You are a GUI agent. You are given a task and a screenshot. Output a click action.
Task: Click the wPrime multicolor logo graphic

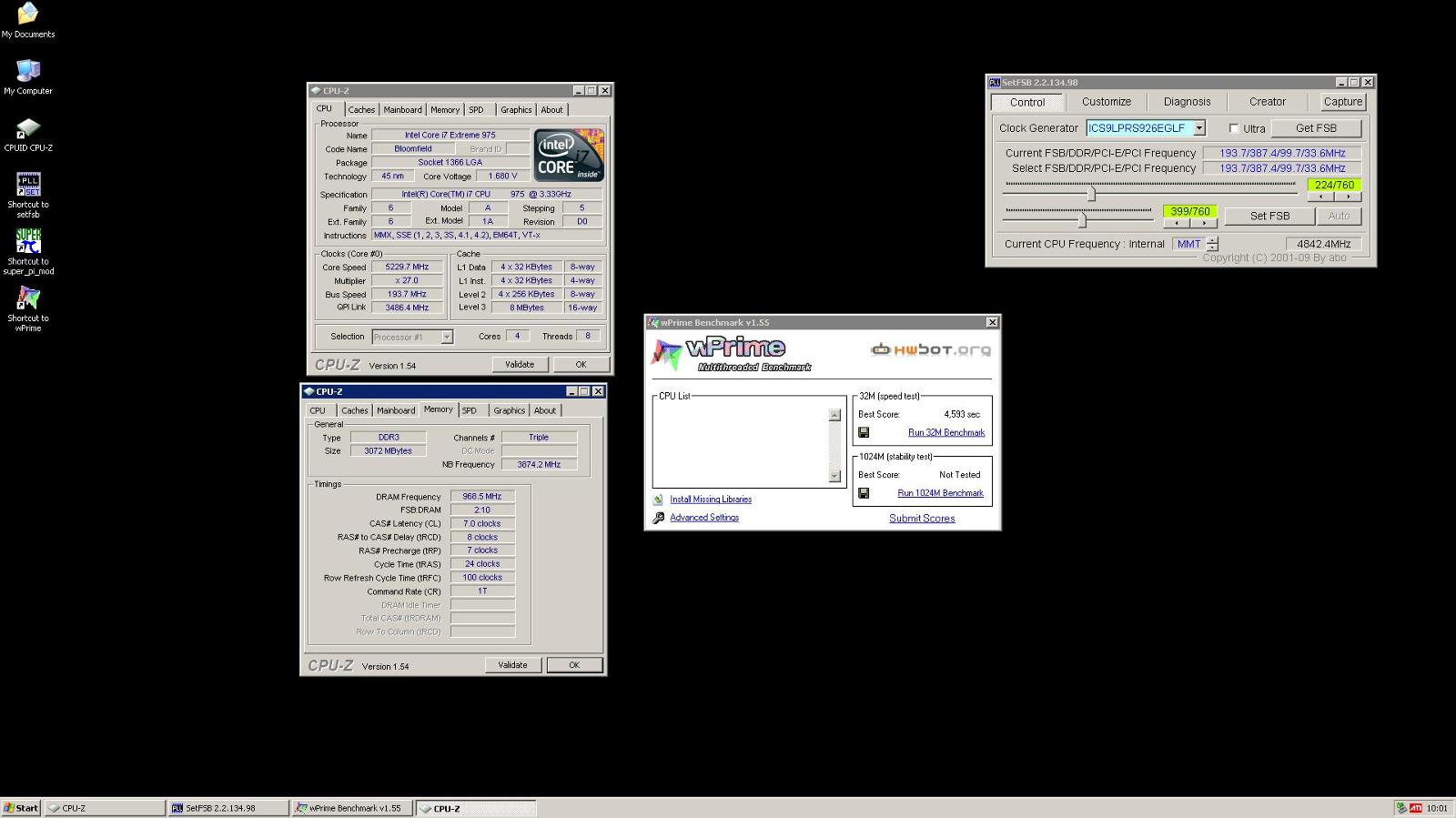coord(667,355)
